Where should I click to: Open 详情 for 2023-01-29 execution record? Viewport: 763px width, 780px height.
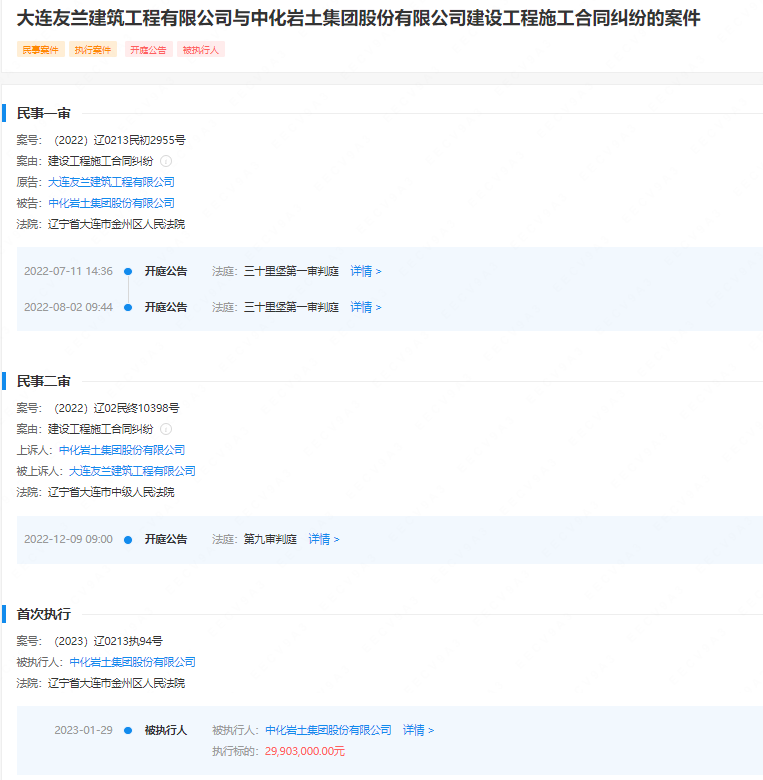[418, 730]
